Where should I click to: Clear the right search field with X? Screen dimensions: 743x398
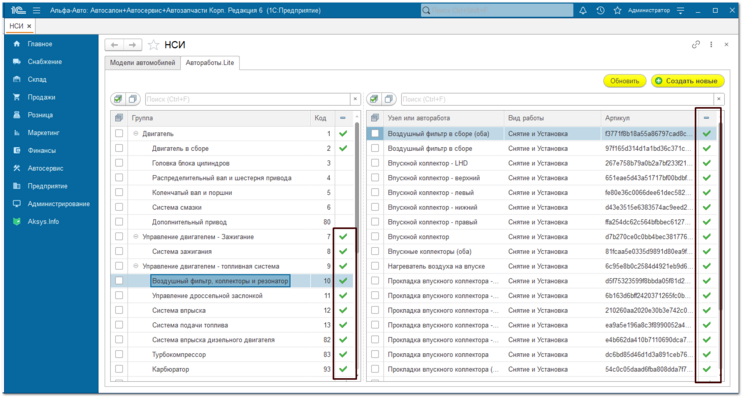719,99
